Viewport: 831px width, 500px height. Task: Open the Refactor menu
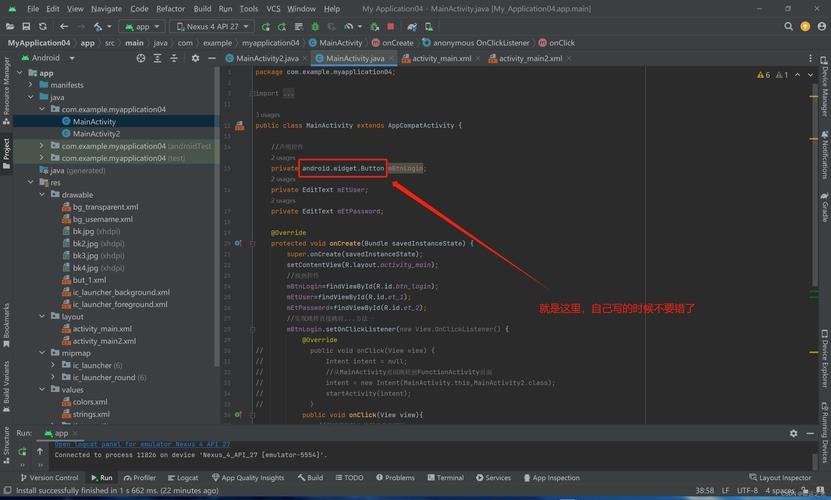(x=170, y=8)
